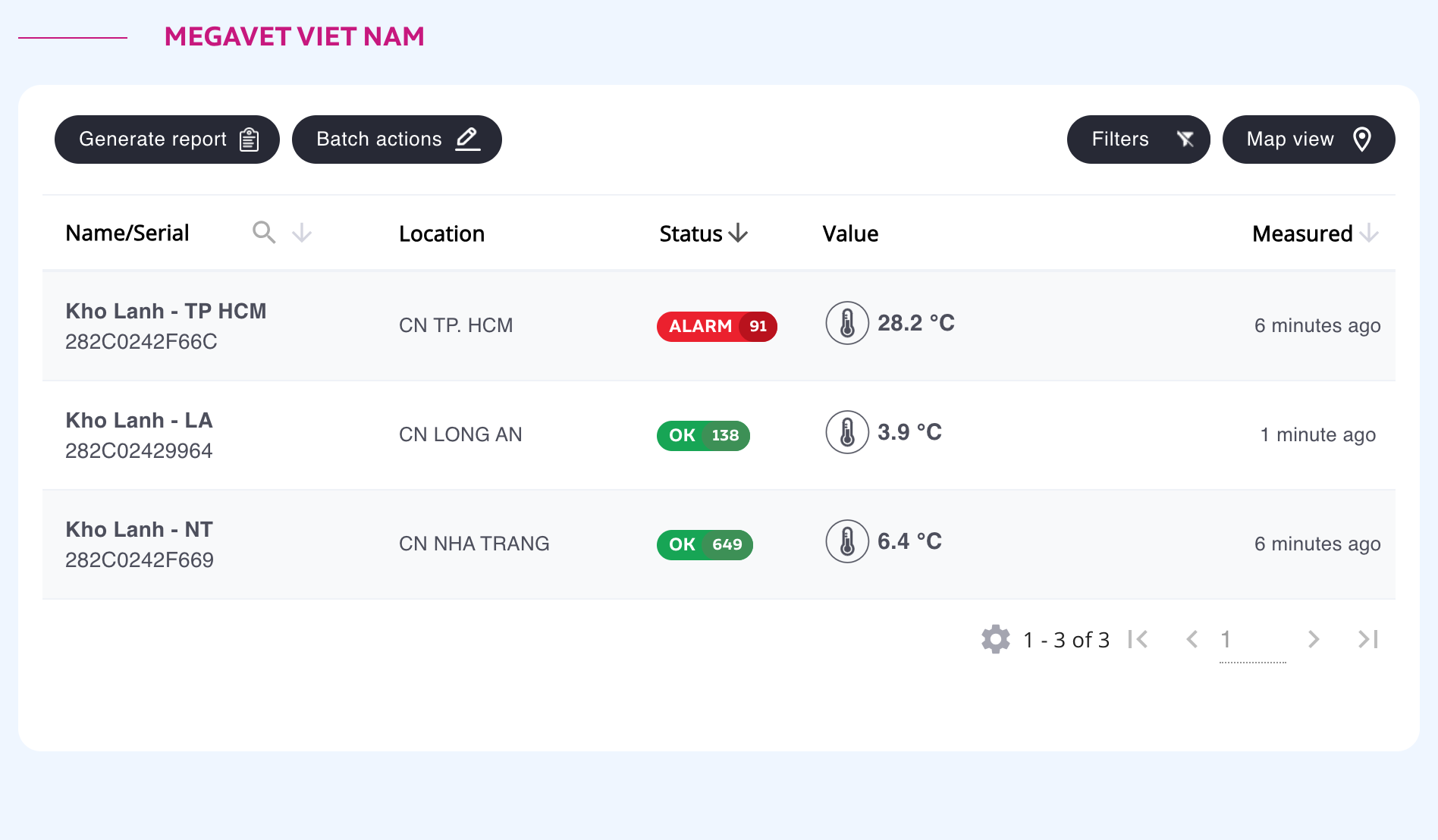Switch to Map view
This screenshot has height=840, width=1438.
1309,139
